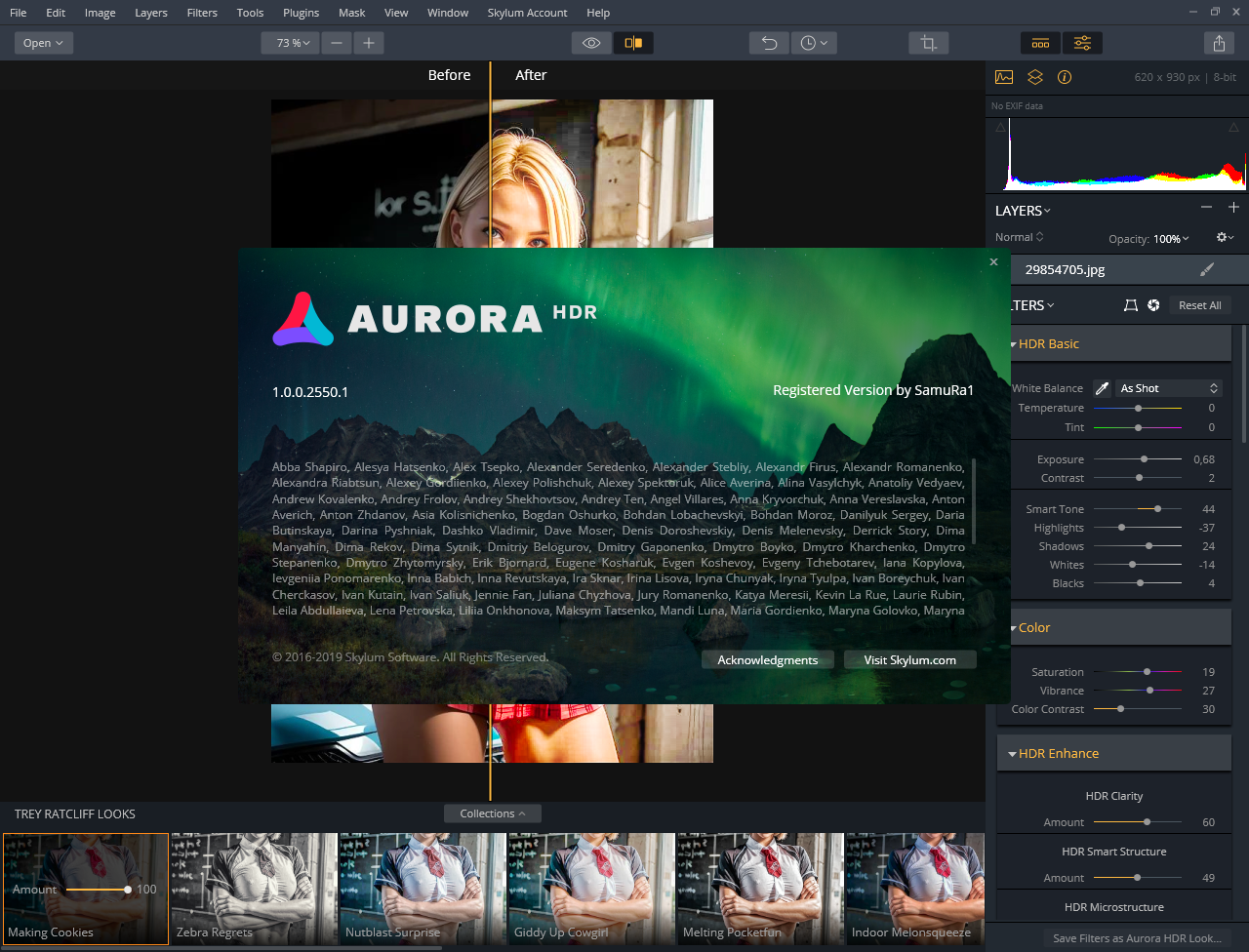This screenshot has height=952, width=1249.
Task: Apply the Zebra Regrets look thumbnail
Action: (x=254, y=889)
